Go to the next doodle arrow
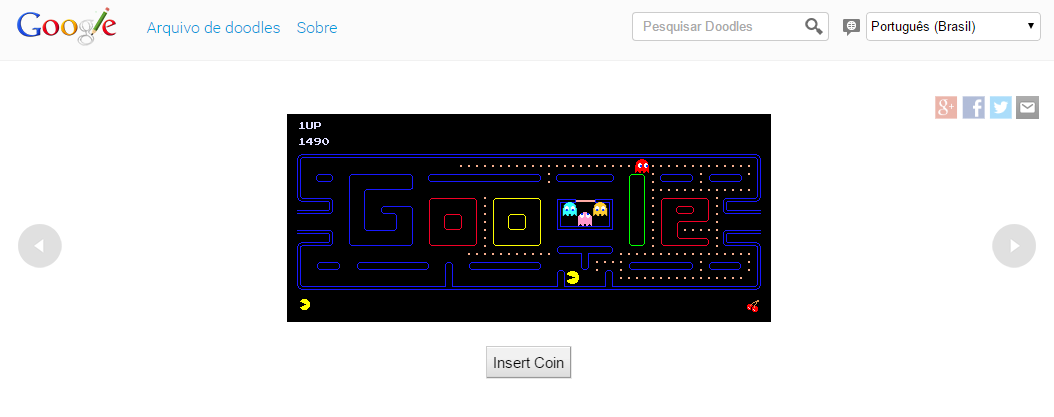 (x=1014, y=245)
